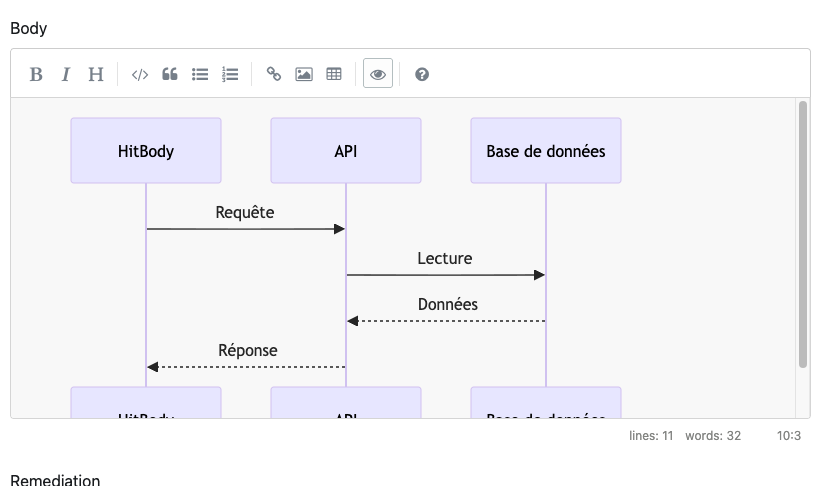Screen dimensions: 837x486
Task: Insert an image using the picture icon
Action: click(304, 74)
